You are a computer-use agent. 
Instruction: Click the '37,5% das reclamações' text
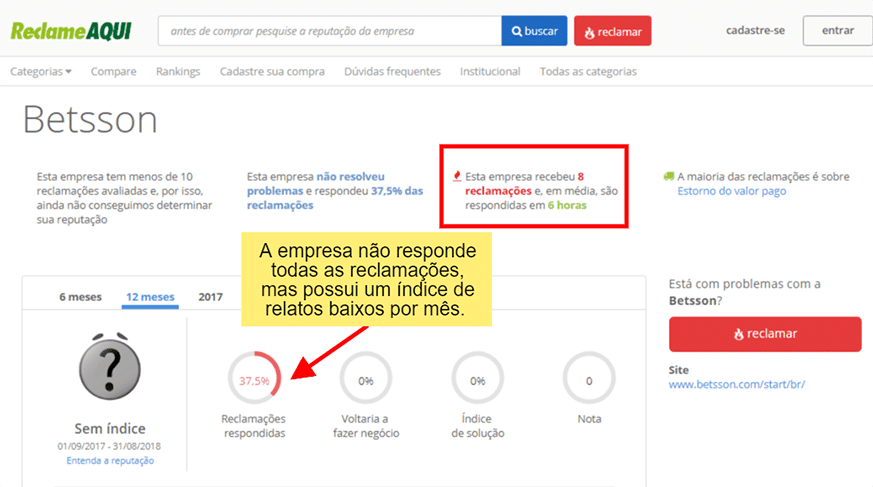click(x=335, y=198)
